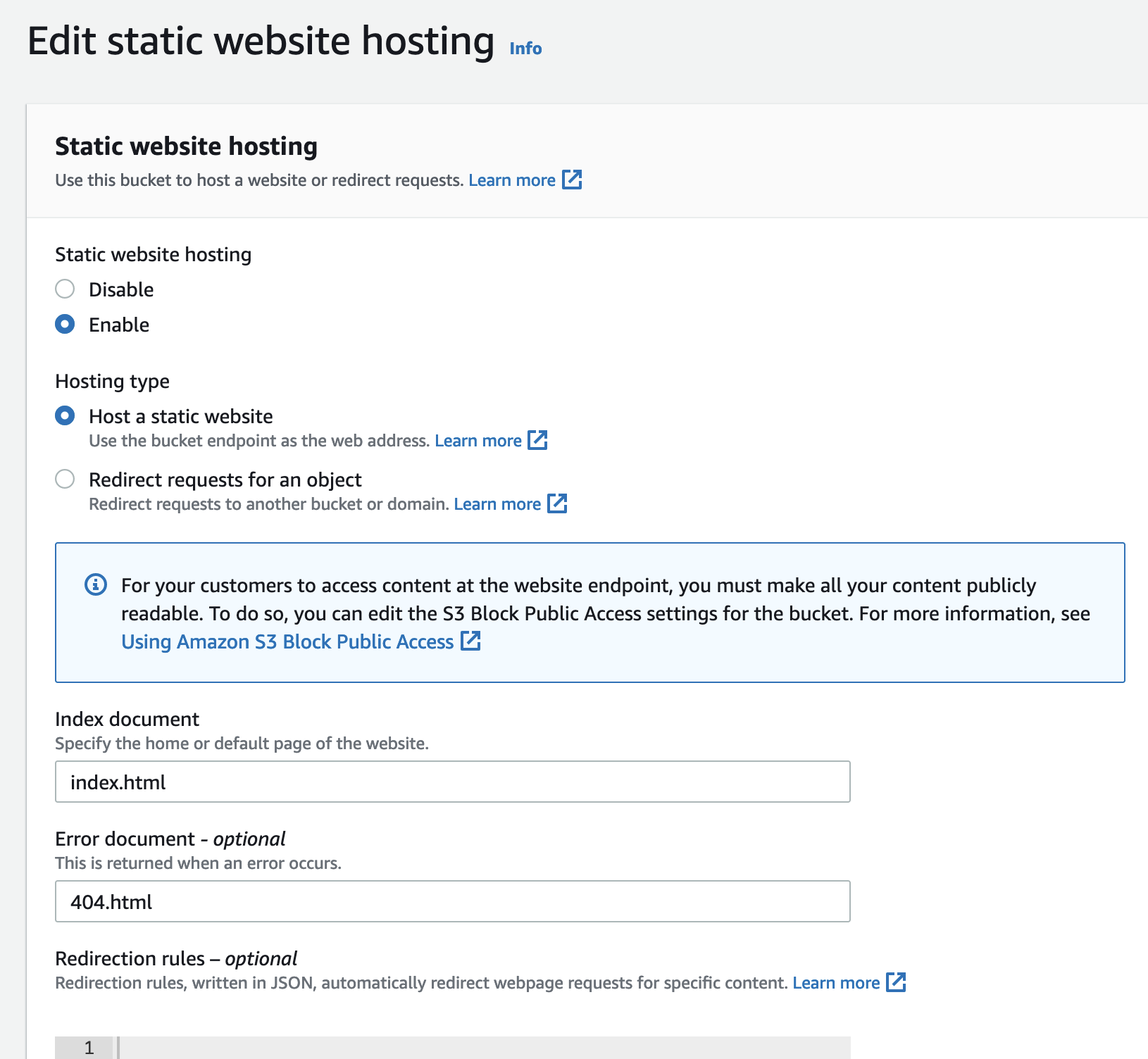Select the Enable radio button
Screen dimensions: 1148x1059
coord(65,324)
